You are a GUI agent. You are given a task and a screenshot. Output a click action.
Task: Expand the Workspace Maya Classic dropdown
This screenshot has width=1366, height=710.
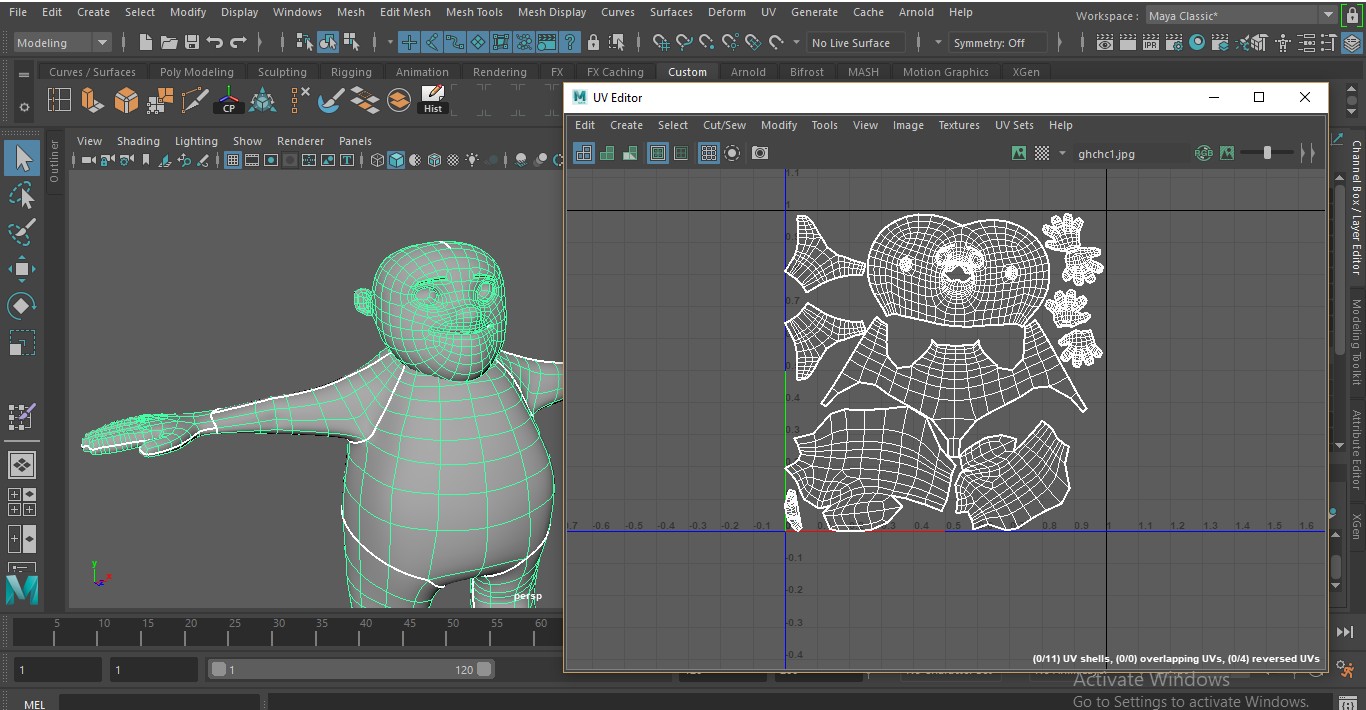[1328, 16]
